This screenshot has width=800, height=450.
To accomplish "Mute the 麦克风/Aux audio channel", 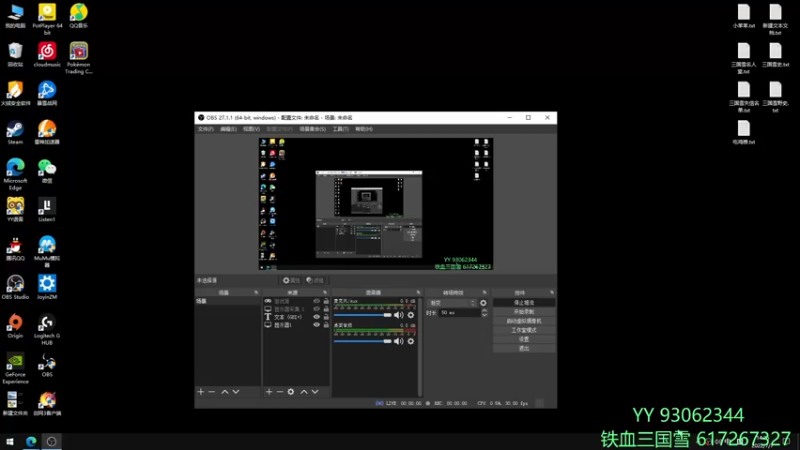I will click(x=398, y=315).
